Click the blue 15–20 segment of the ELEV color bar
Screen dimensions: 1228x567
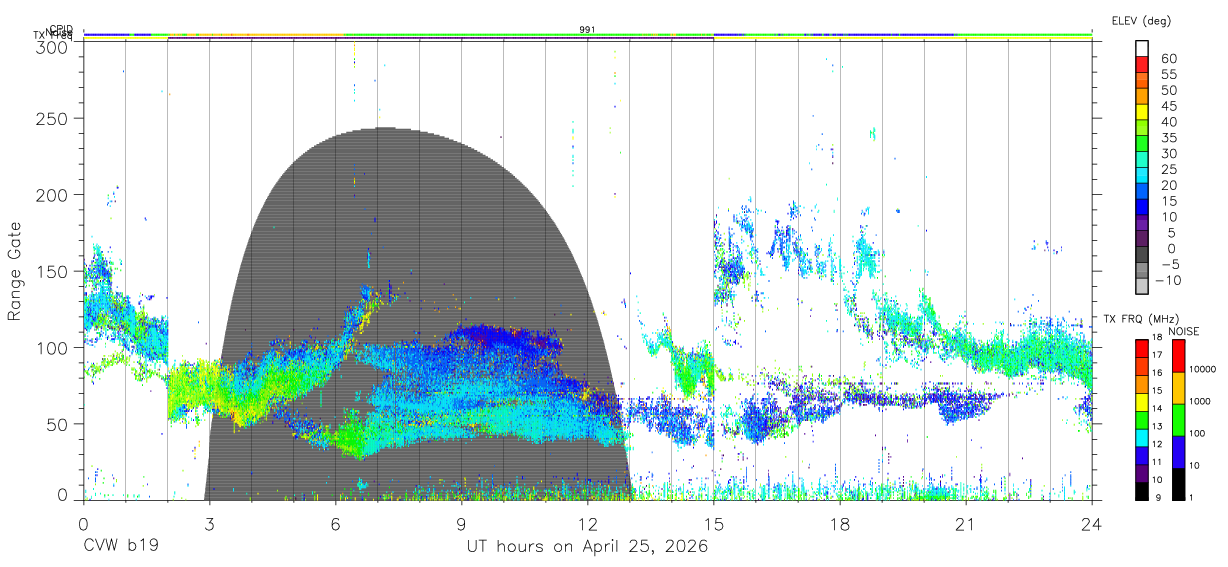(1142, 192)
